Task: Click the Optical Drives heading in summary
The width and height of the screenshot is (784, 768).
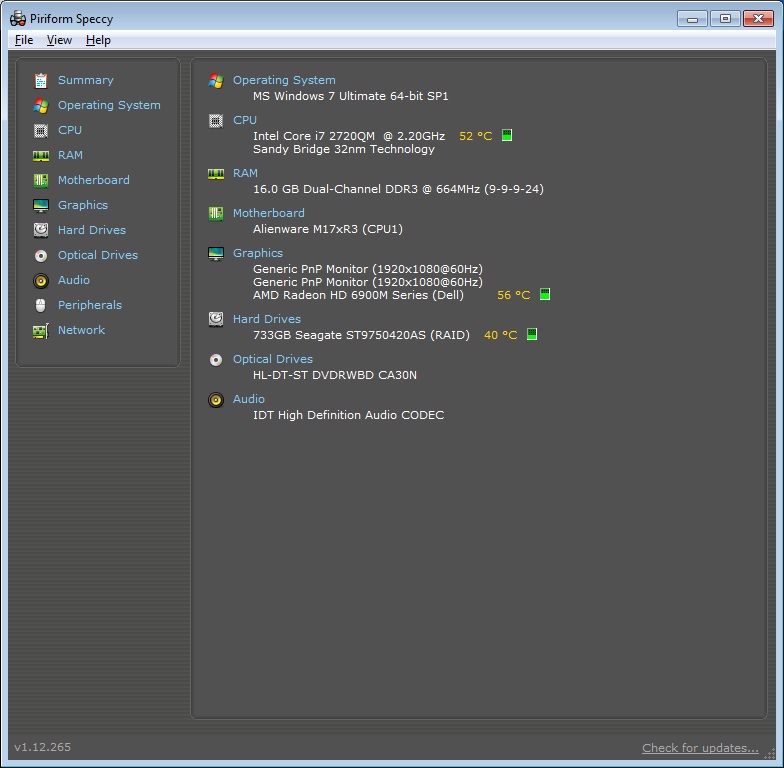Action: pos(272,359)
